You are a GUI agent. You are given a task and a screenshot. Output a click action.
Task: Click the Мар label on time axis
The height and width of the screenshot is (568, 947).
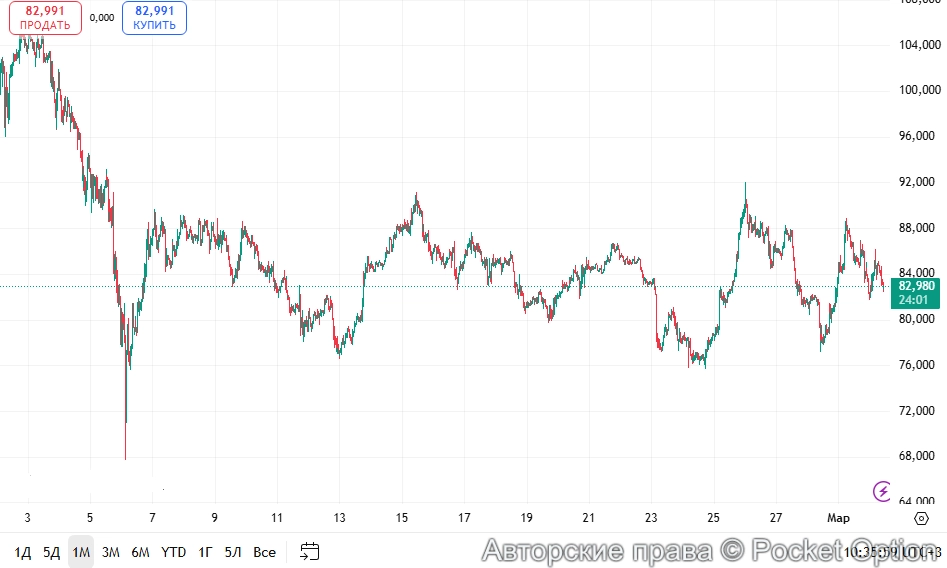point(837,518)
